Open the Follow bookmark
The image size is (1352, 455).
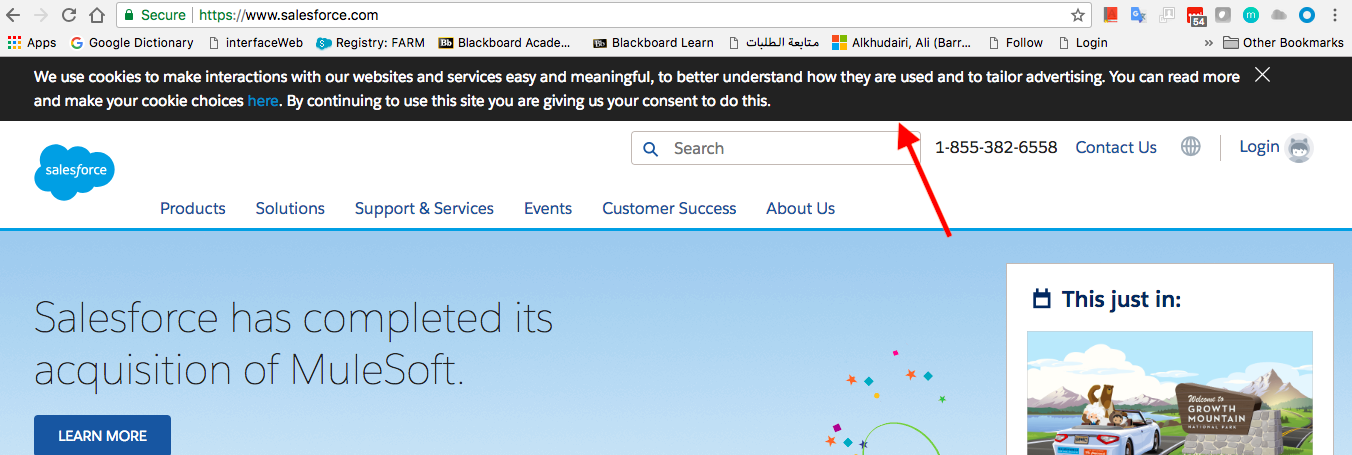[x=1015, y=42]
